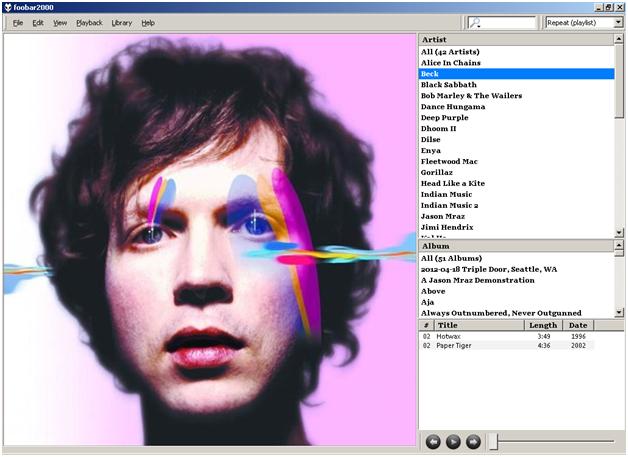The image size is (628, 457).
Task: Click the foobar2000 title bar icon
Action: point(9,6)
